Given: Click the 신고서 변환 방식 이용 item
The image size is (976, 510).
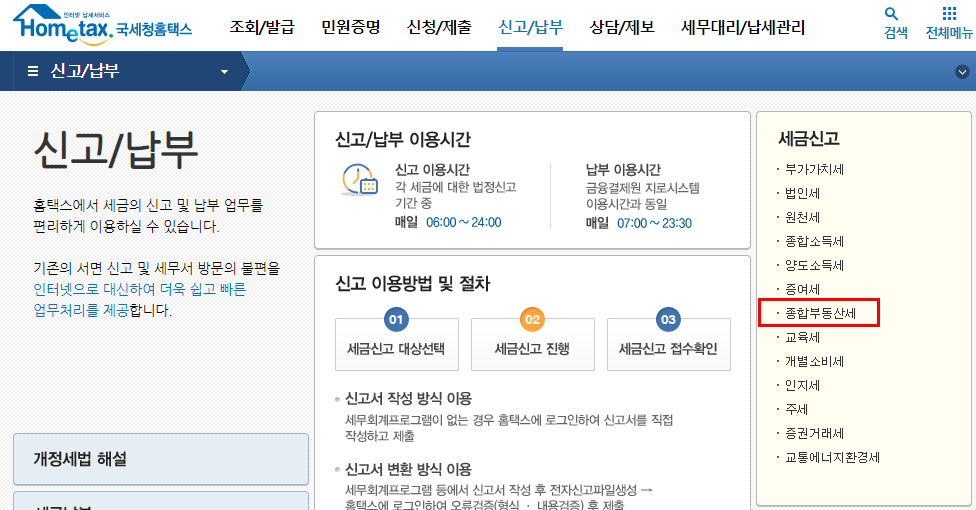Looking at the screenshot, I should point(408,470).
